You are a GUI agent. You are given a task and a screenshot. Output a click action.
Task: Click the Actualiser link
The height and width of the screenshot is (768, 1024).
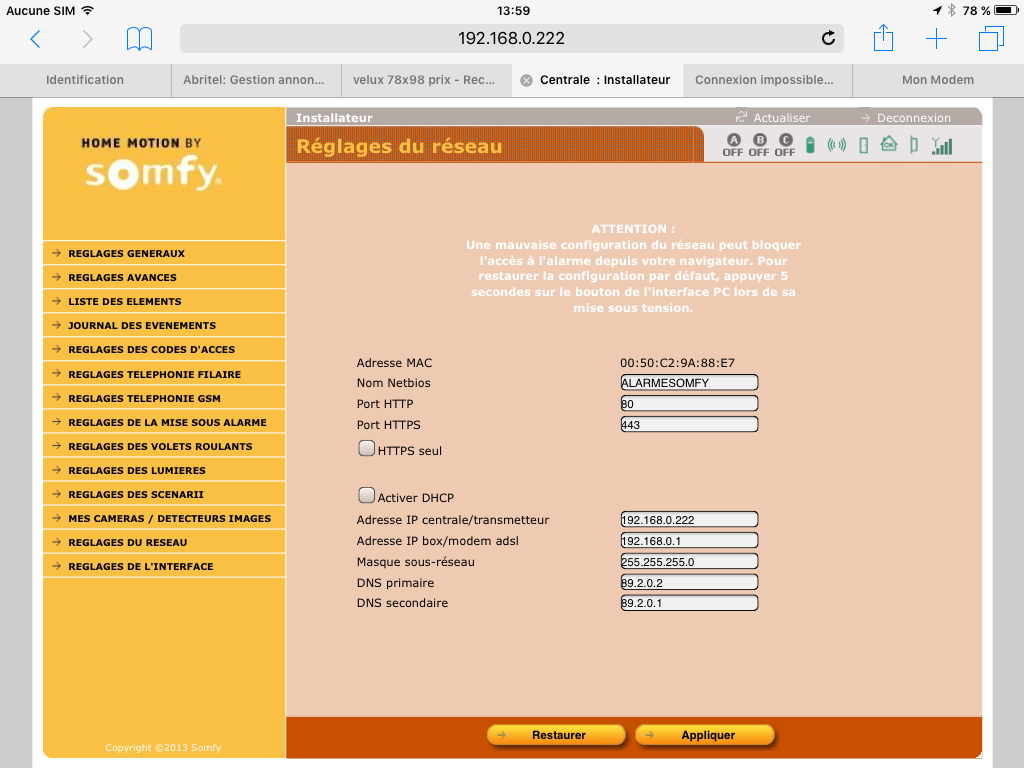(x=781, y=118)
